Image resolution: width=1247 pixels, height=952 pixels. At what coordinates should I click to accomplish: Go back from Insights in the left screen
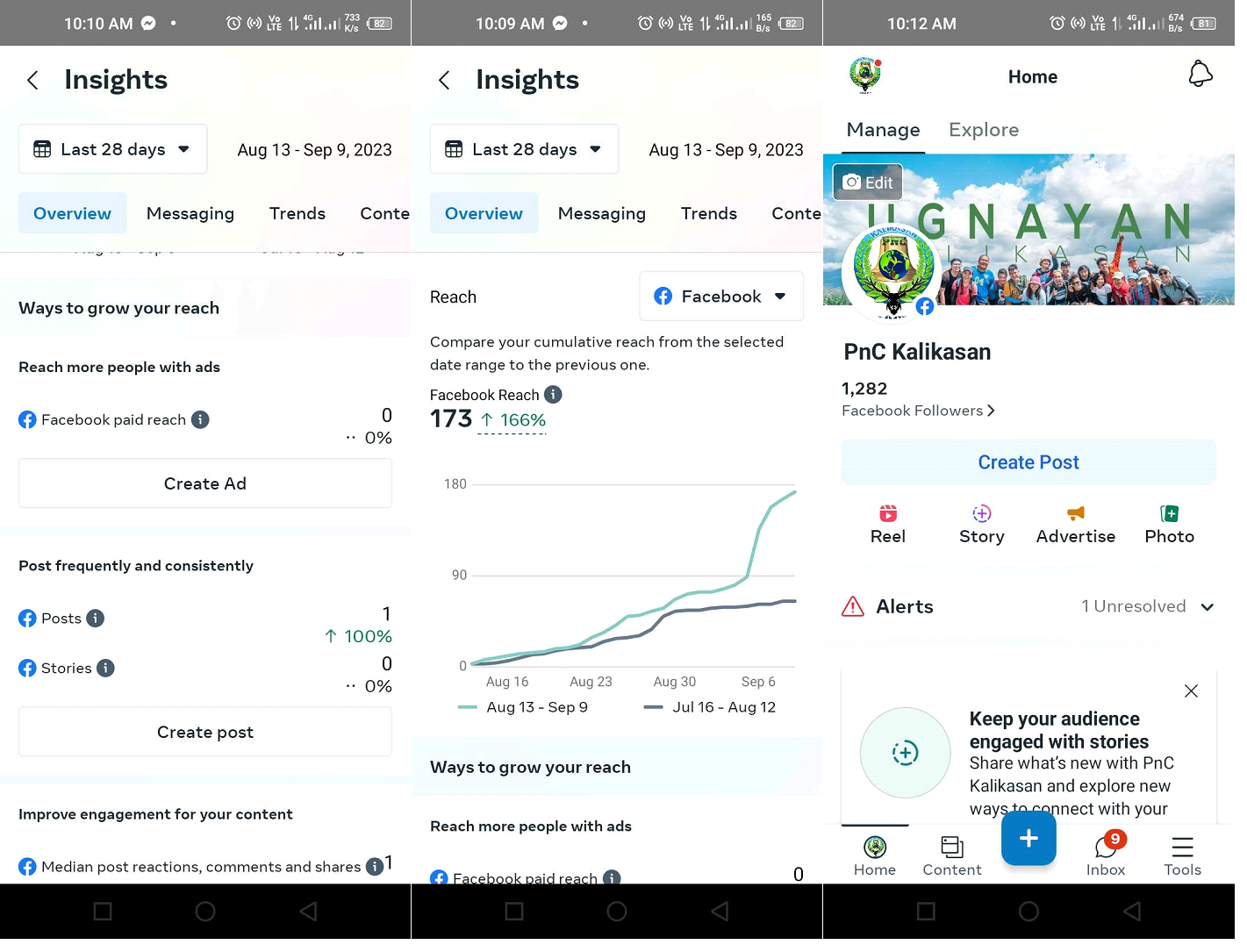[x=32, y=81]
